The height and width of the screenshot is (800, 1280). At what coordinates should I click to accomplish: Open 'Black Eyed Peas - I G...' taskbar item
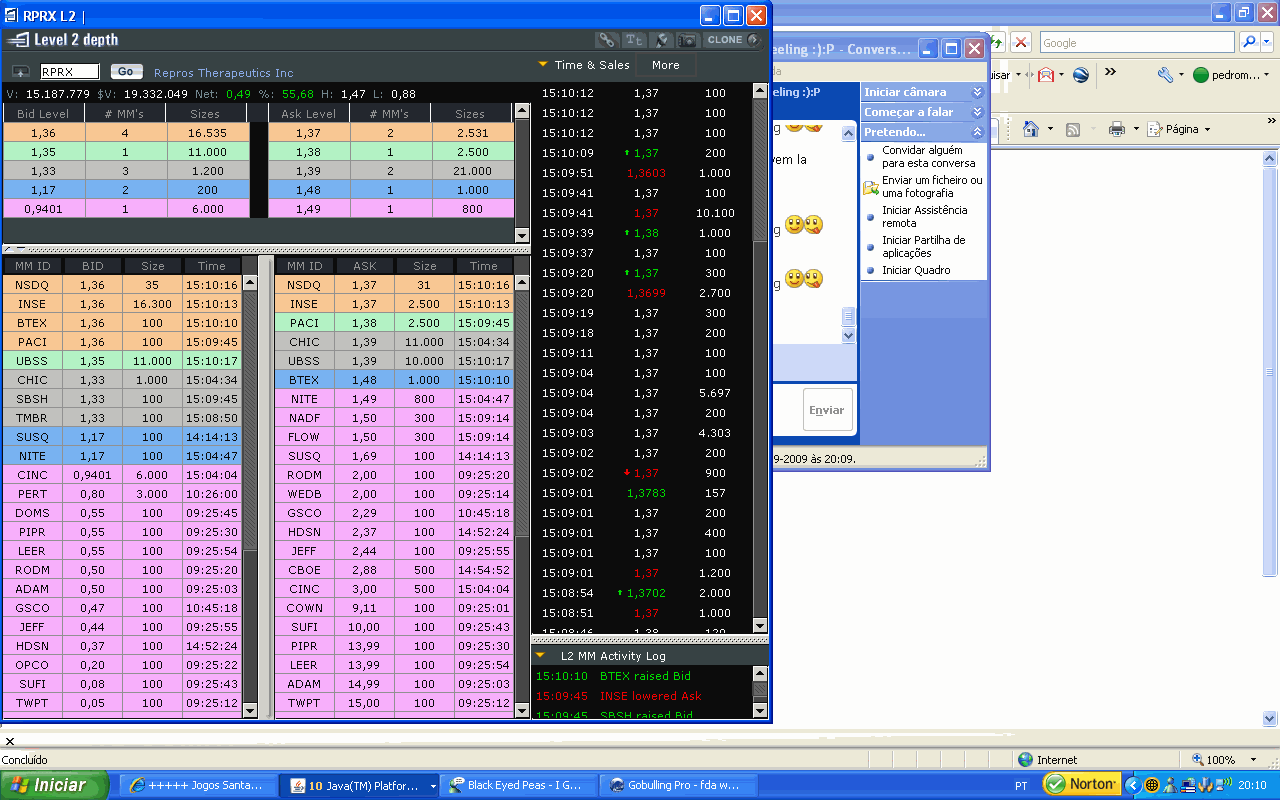[517, 786]
